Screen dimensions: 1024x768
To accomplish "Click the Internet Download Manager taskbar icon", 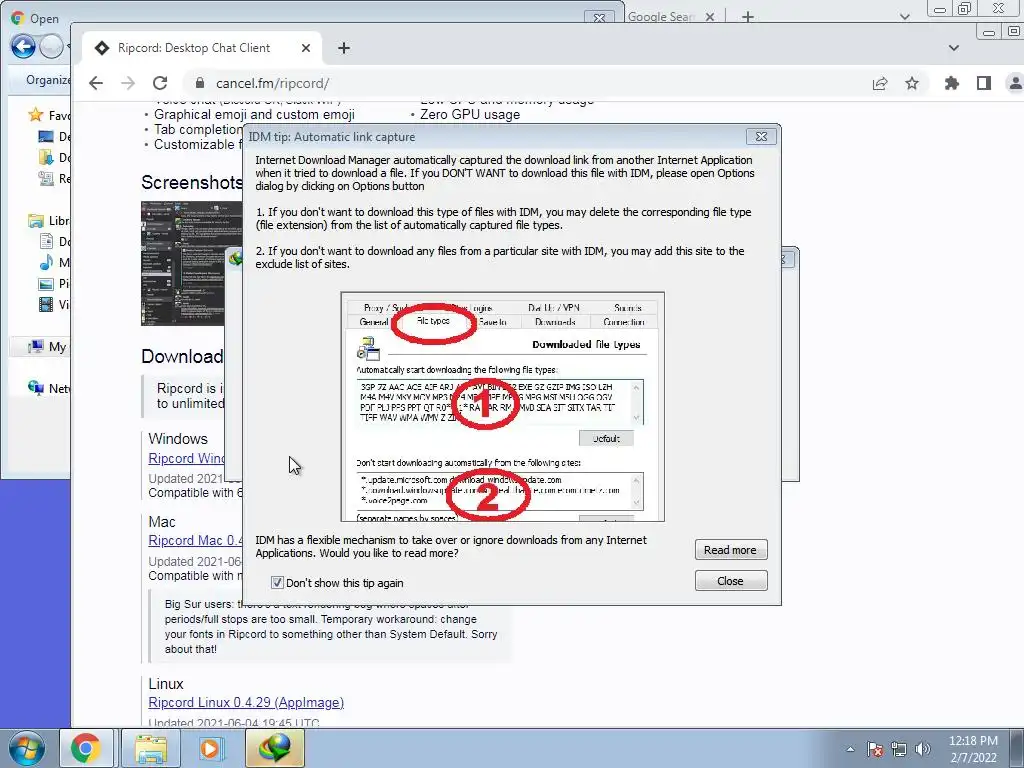I will pos(274,748).
